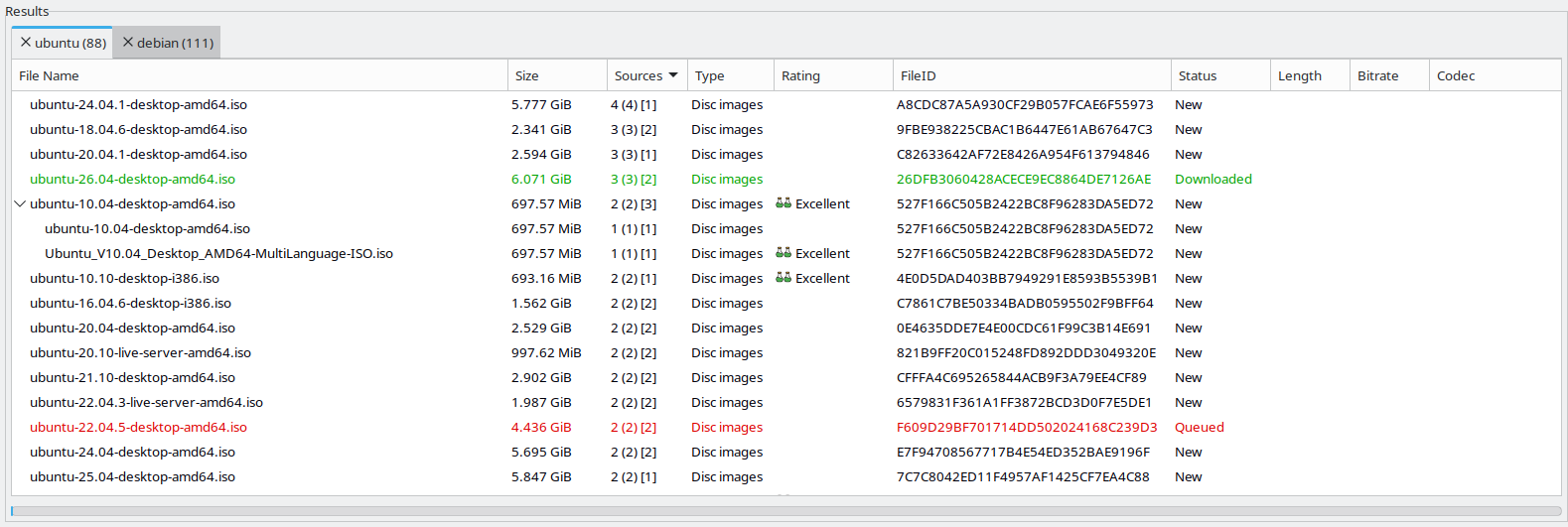The height and width of the screenshot is (527, 1568).
Task: Sort by the Rating column header
Action: [x=833, y=75]
